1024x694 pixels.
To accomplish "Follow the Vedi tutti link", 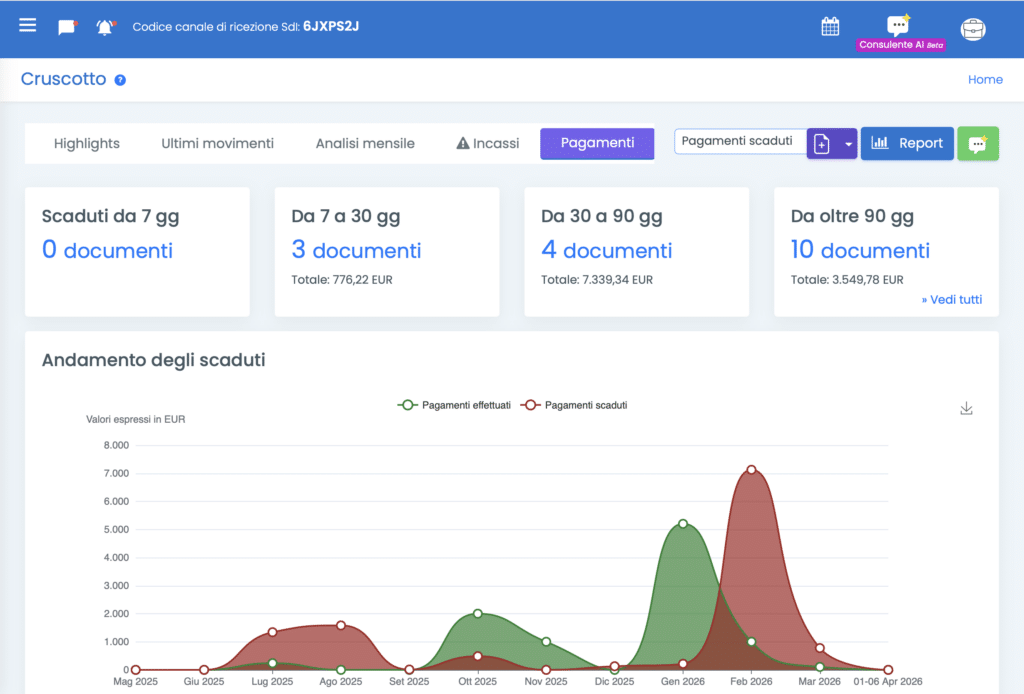I will tap(950, 299).
